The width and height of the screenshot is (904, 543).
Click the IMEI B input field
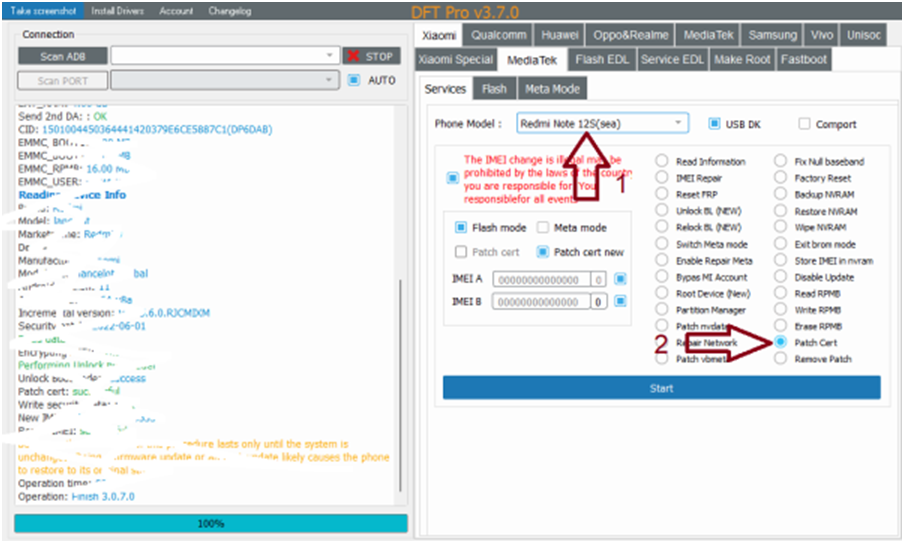[x=541, y=301]
